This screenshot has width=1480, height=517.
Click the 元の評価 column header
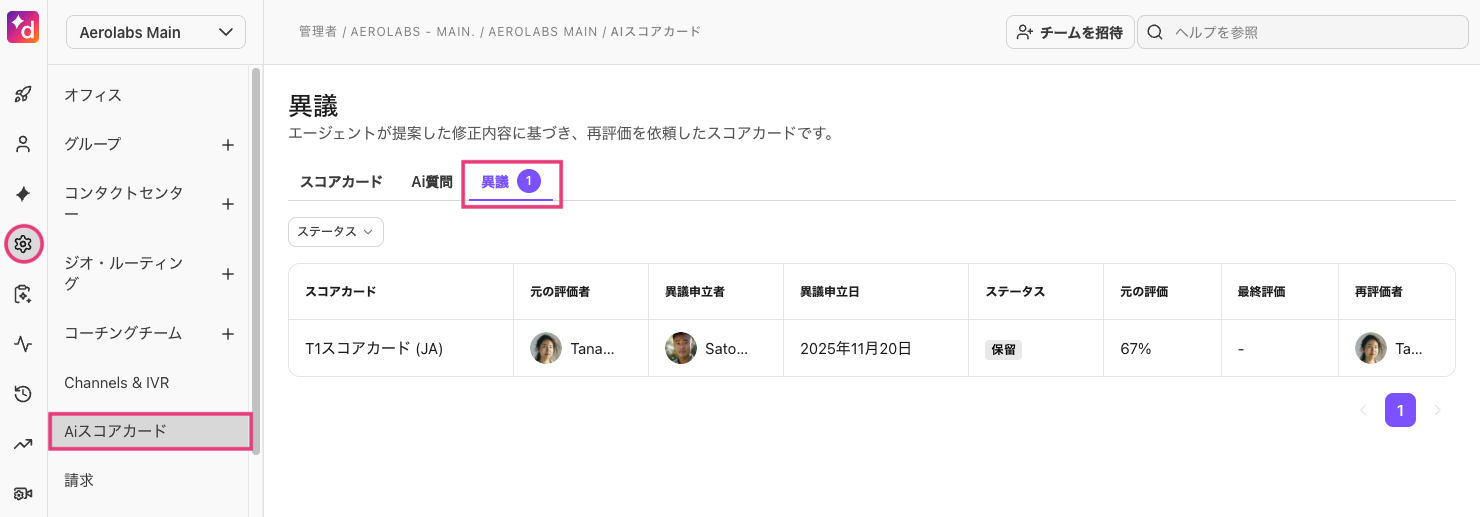[x=1144, y=292]
